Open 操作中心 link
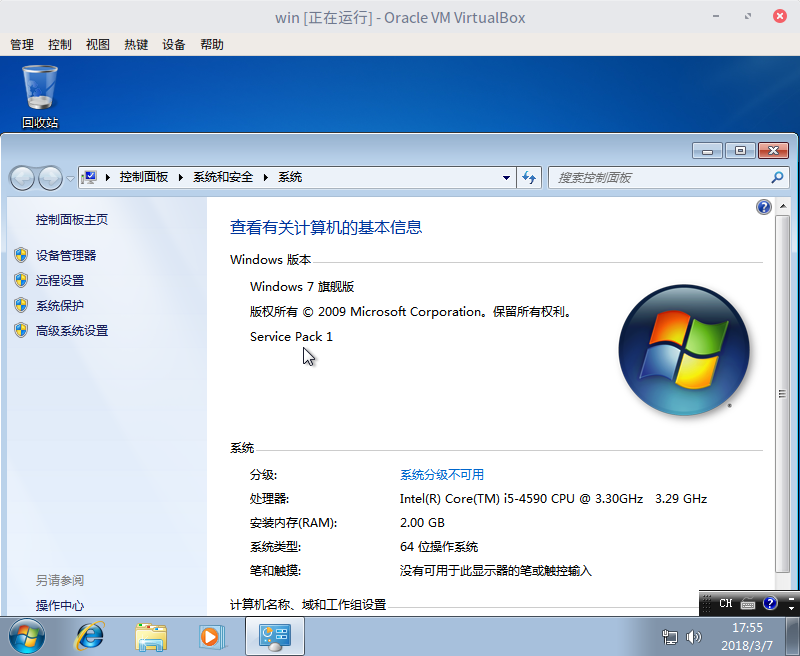Viewport: 800px width, 656px height. (60, 605)
